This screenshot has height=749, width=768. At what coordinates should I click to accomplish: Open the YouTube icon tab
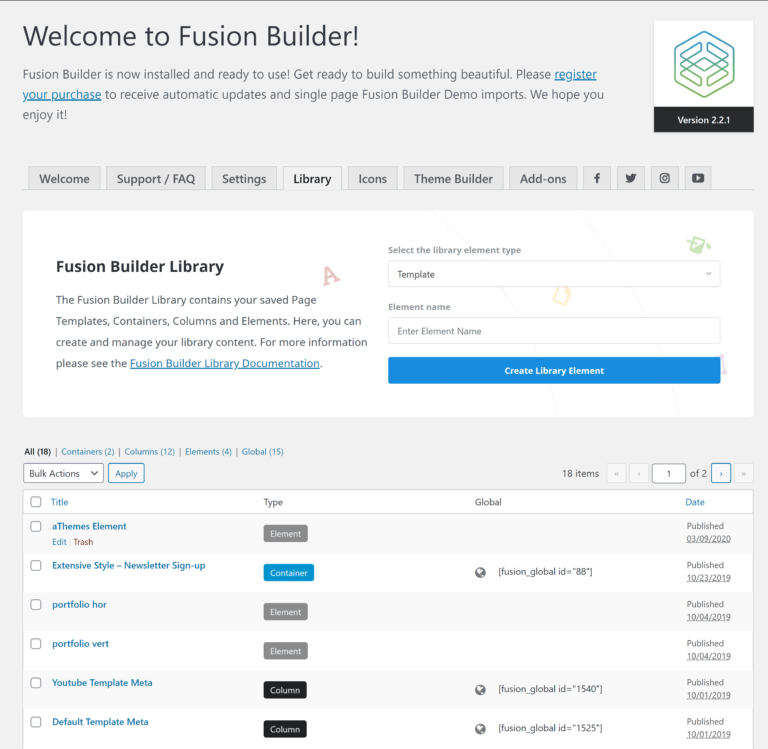(x=698, y=178)
